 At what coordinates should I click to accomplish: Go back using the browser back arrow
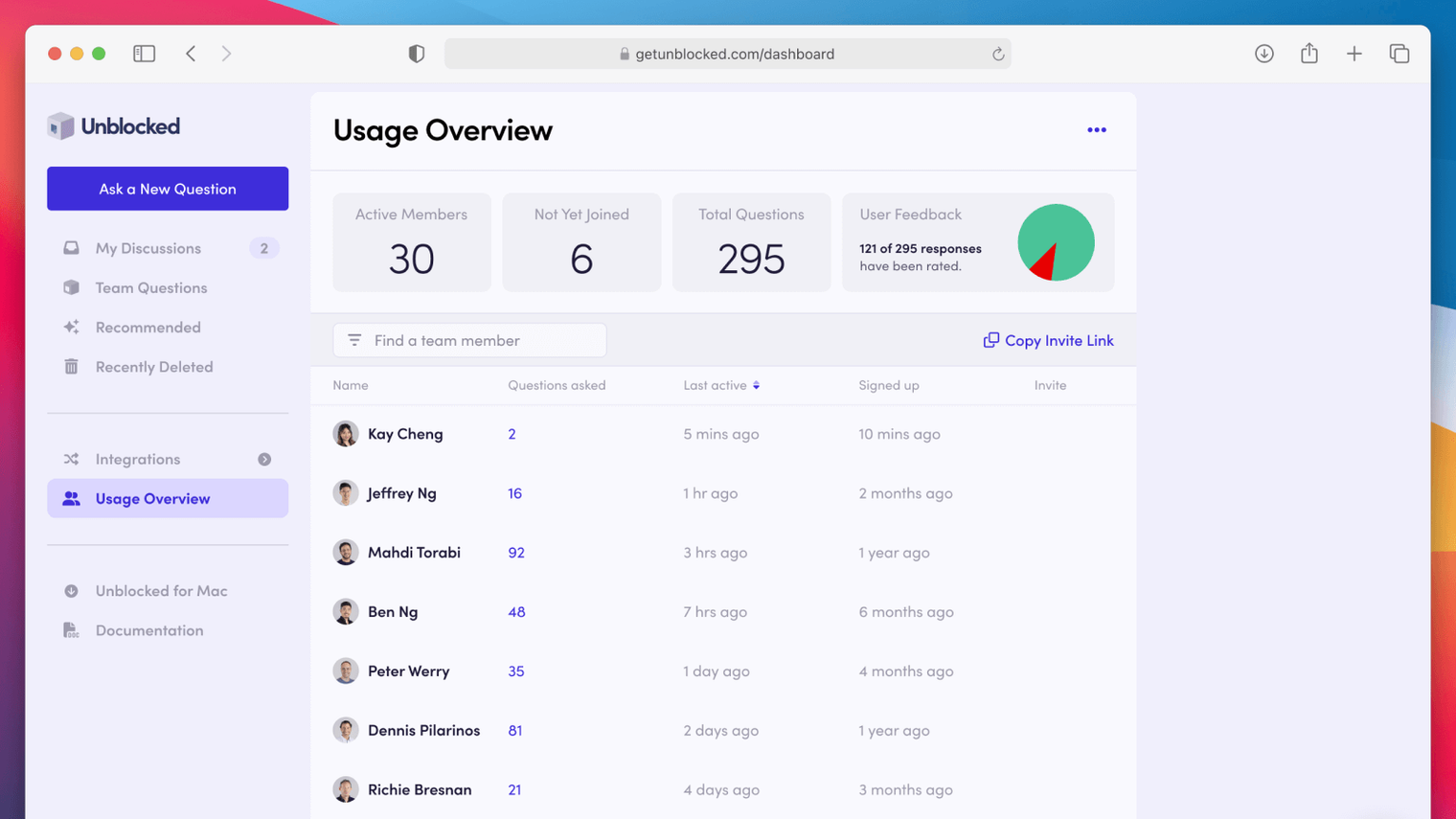[x=191, y=54]
